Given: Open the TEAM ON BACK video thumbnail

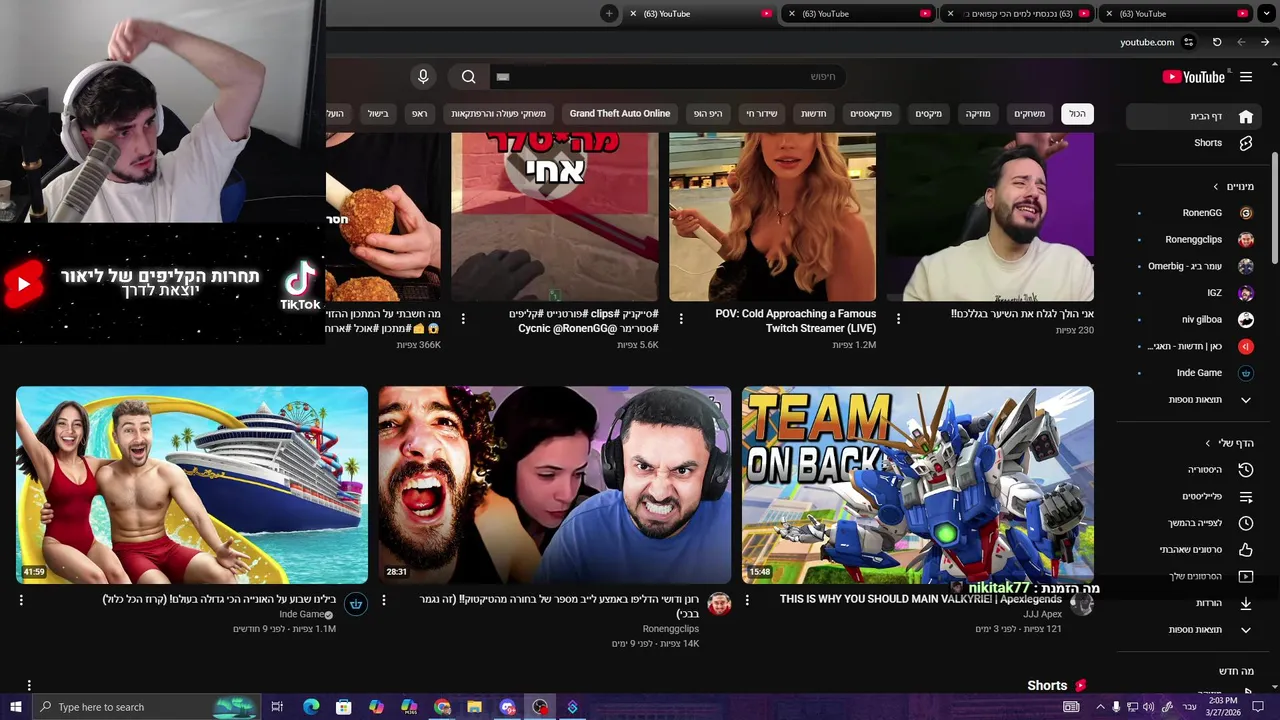Looking at the screenshot, I should coord(918,485).
